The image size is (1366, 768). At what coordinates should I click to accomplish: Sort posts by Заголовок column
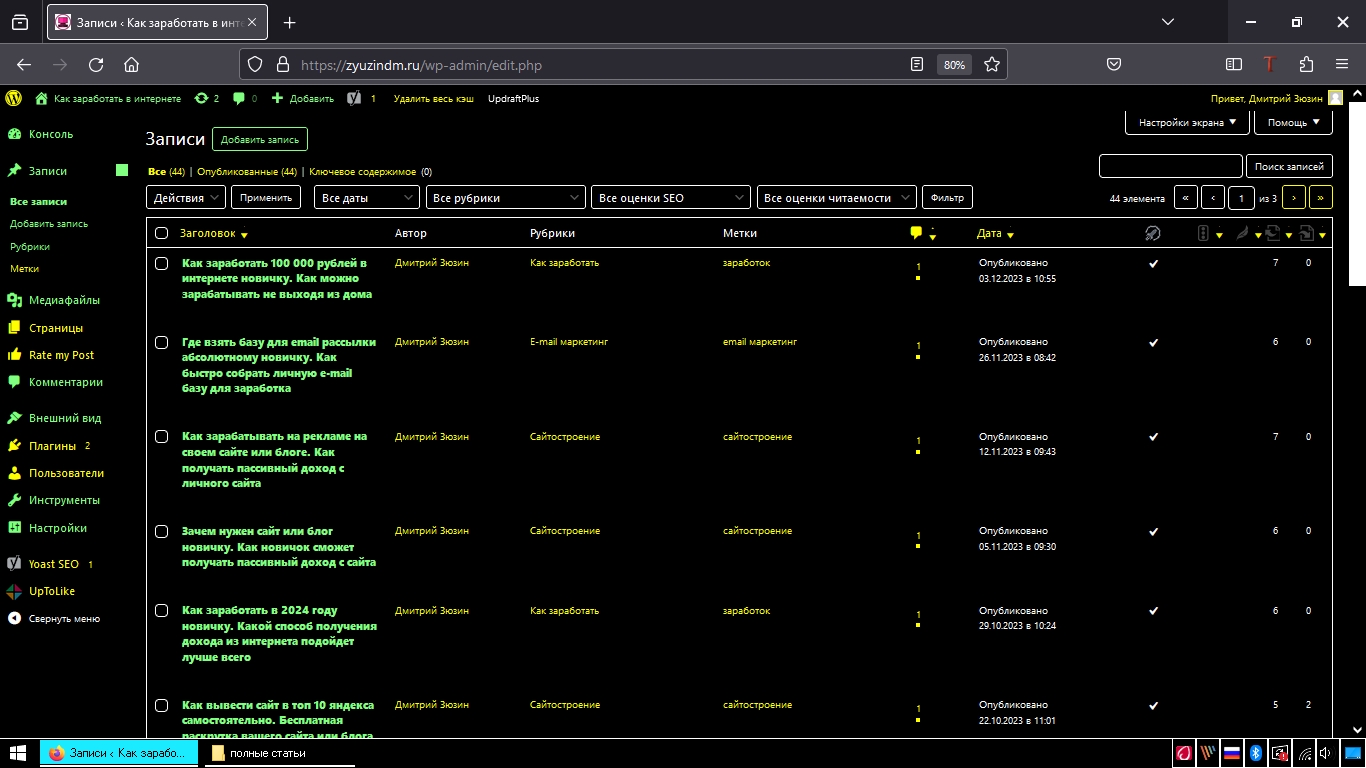click(213, 234)
